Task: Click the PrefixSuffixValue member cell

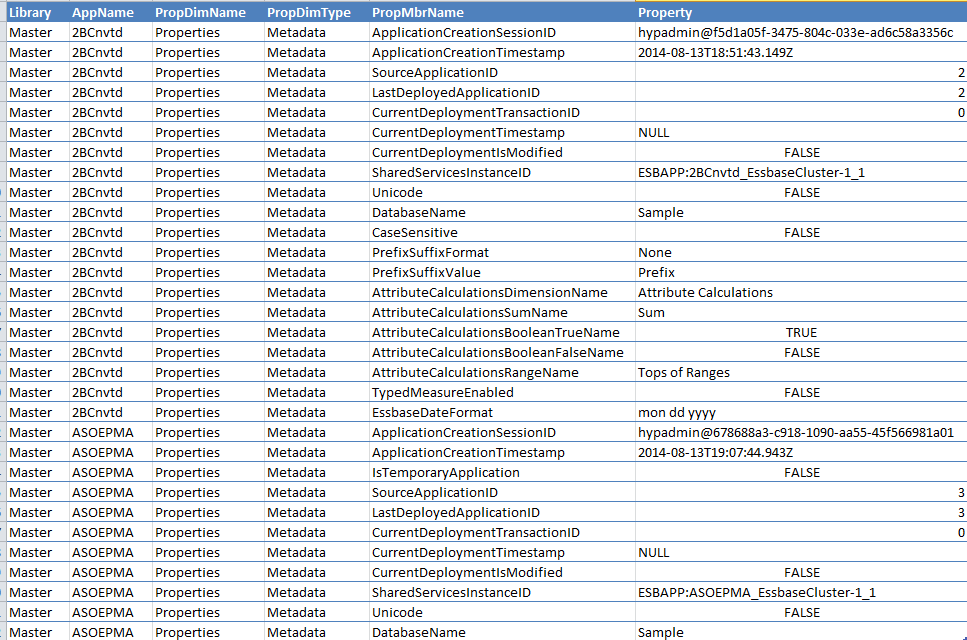Action: pyautogui.click(x=502, y=273)
